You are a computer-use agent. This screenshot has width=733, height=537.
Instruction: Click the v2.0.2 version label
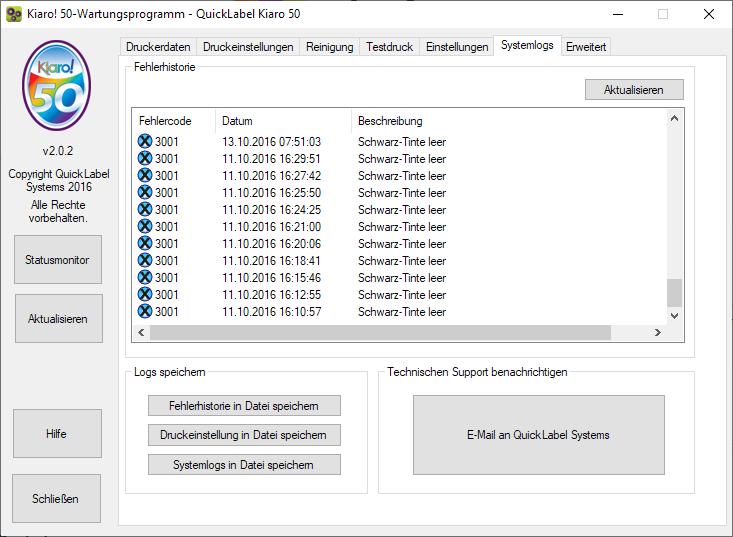[57, 151]
